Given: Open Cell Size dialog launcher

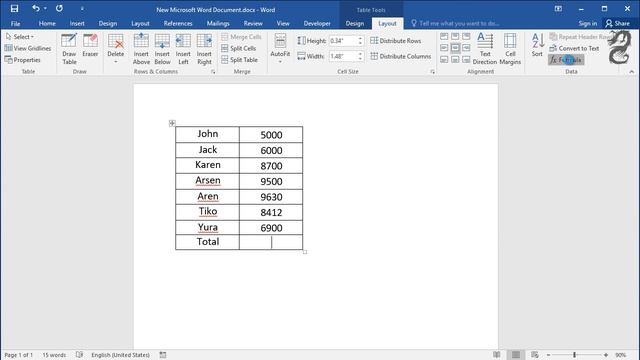Looking at the screenshot, I should click(432, 72).
